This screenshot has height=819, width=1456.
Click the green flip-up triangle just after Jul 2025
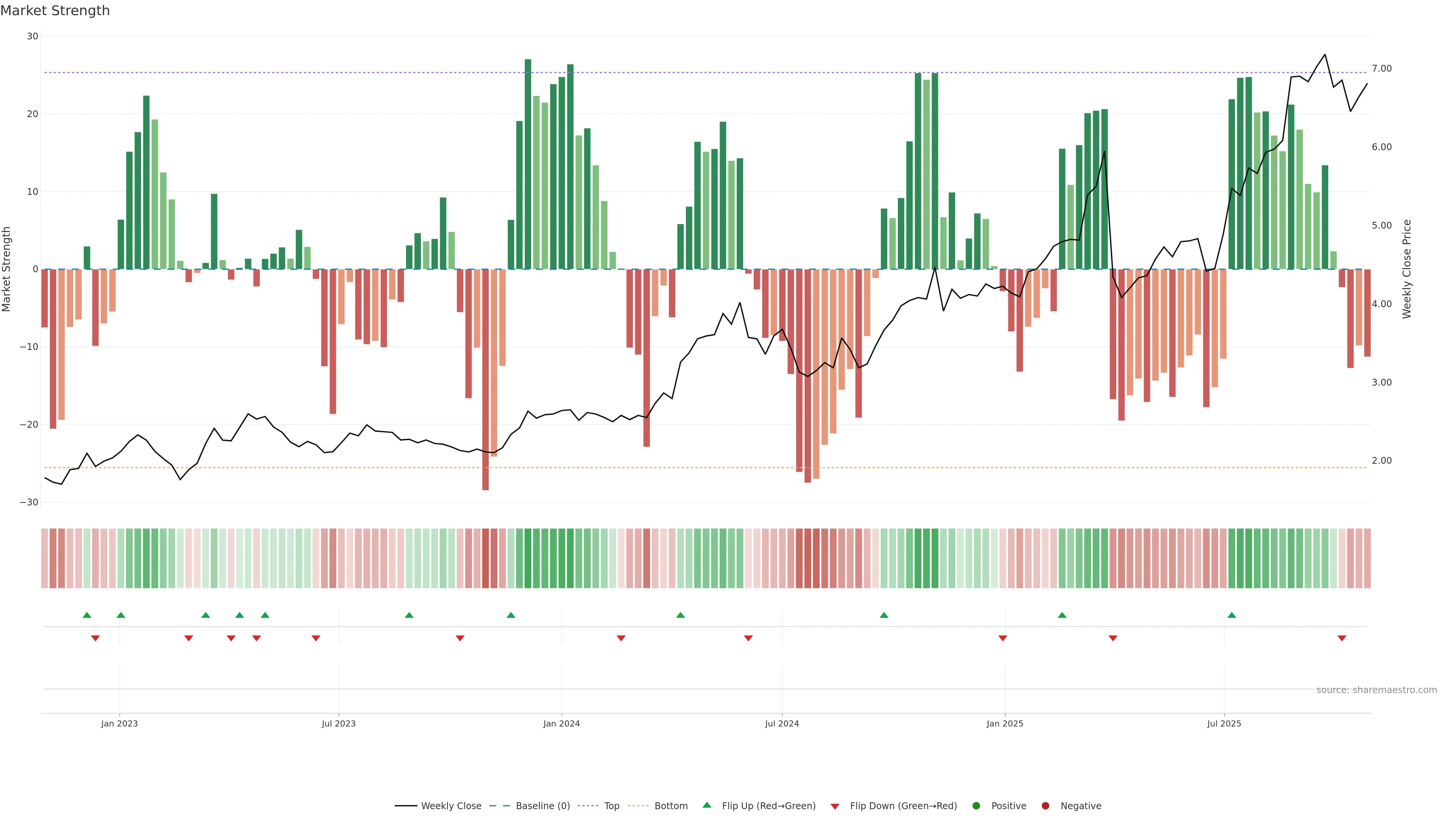(x=1232, y=615)
